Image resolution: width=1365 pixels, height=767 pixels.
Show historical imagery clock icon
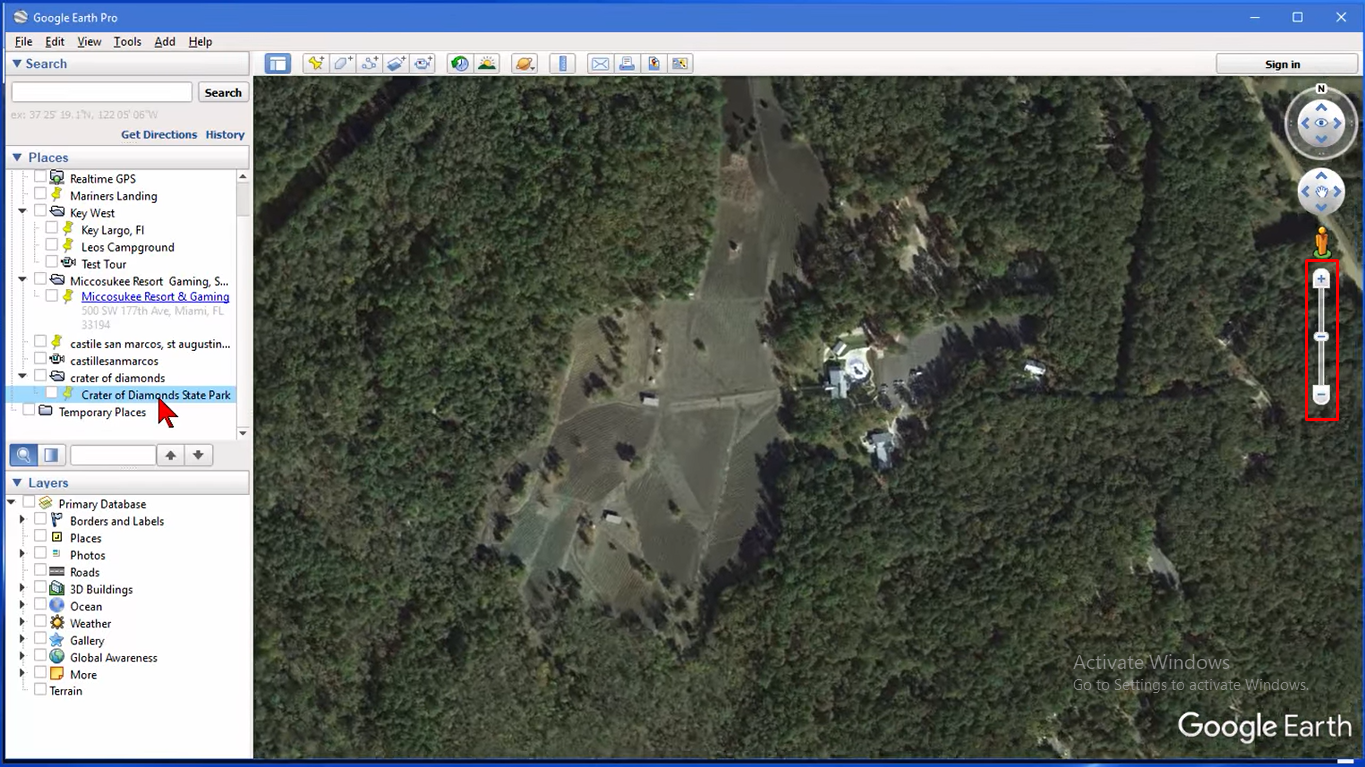pos(460,64)
